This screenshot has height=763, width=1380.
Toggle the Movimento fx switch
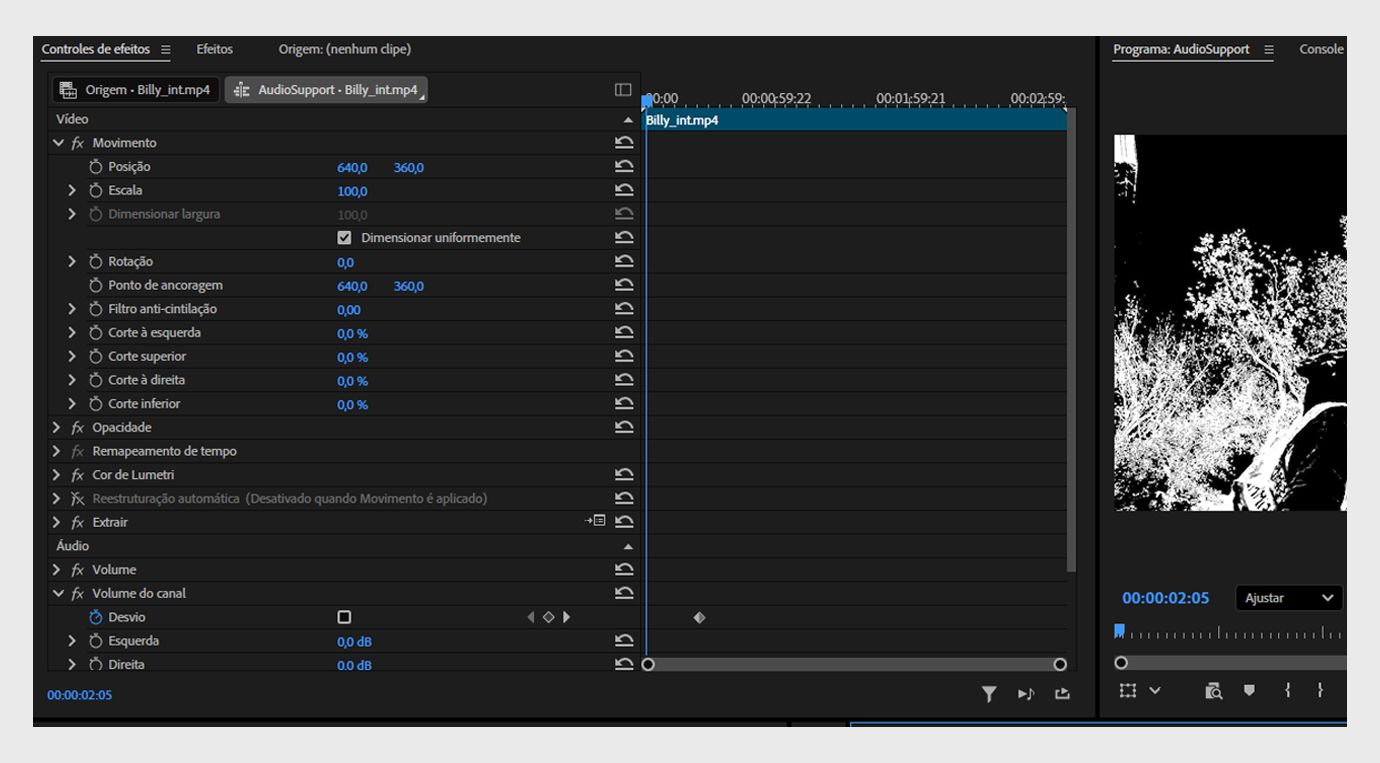pyautogui.click(x=78, y=143)
